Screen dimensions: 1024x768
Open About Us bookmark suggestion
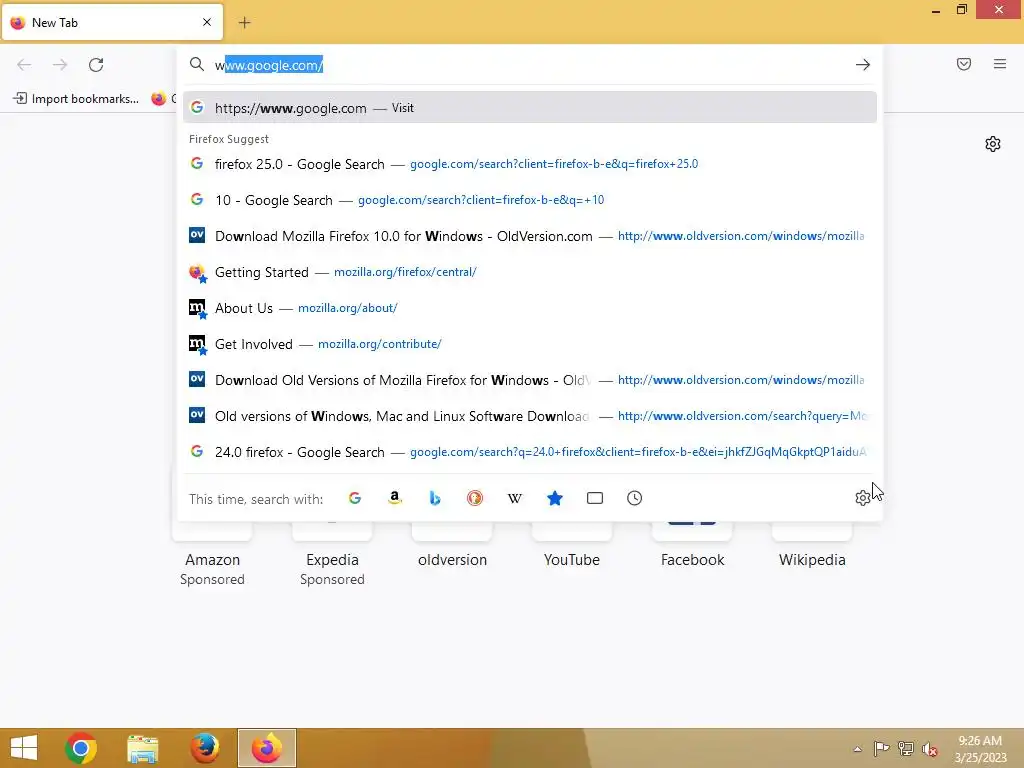tap(530, 308)
